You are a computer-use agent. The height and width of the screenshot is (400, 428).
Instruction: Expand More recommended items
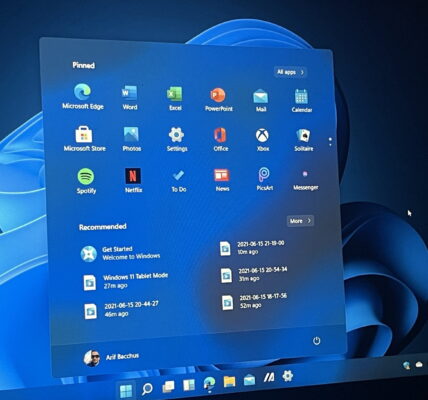[300, 221]
